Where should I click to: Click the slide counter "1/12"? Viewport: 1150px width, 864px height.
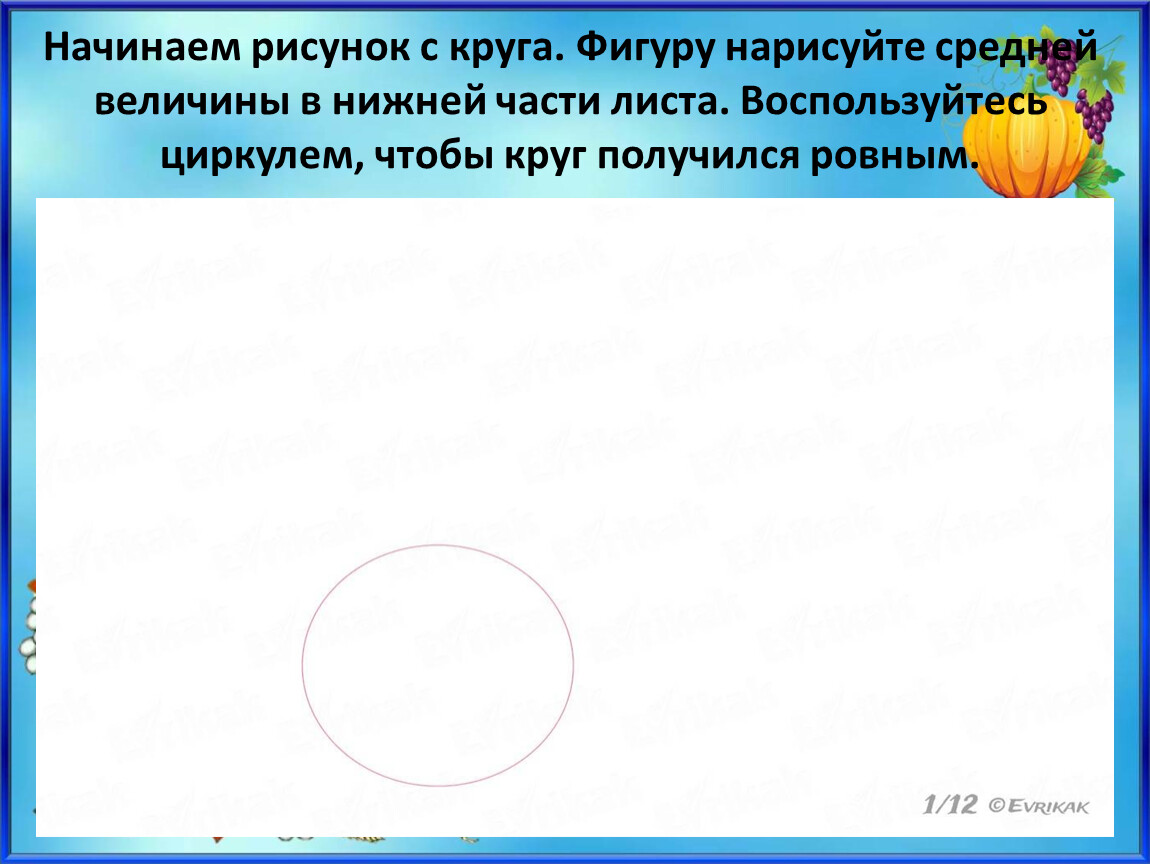(950, 805)
